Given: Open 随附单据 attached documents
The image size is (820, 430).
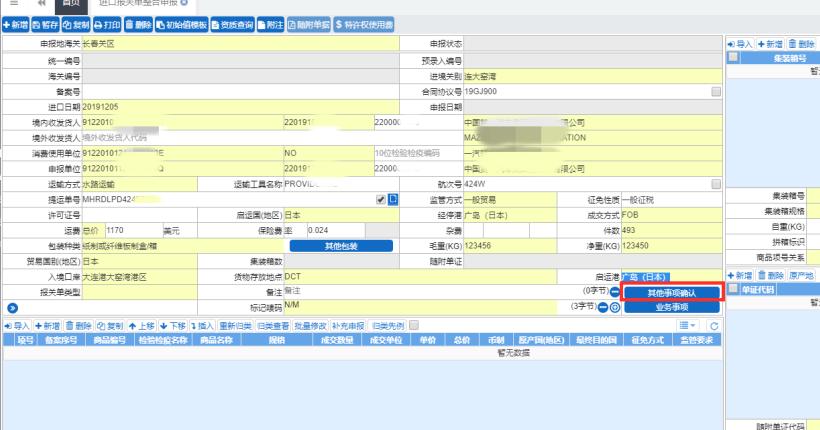Looking at the screenshot, I should tap(309, 25).
